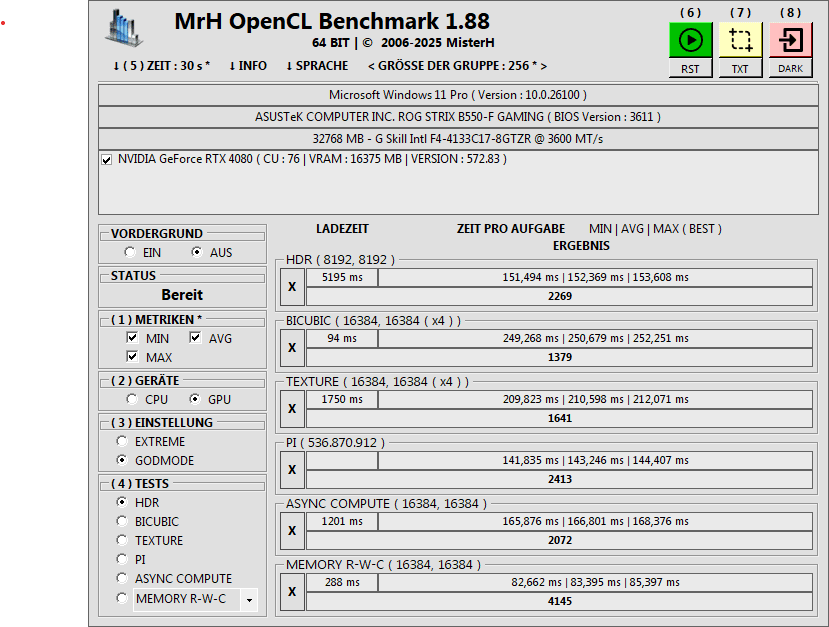Select TEXTURE test radio button
The image size is (829, 627).
coord(122,540)
